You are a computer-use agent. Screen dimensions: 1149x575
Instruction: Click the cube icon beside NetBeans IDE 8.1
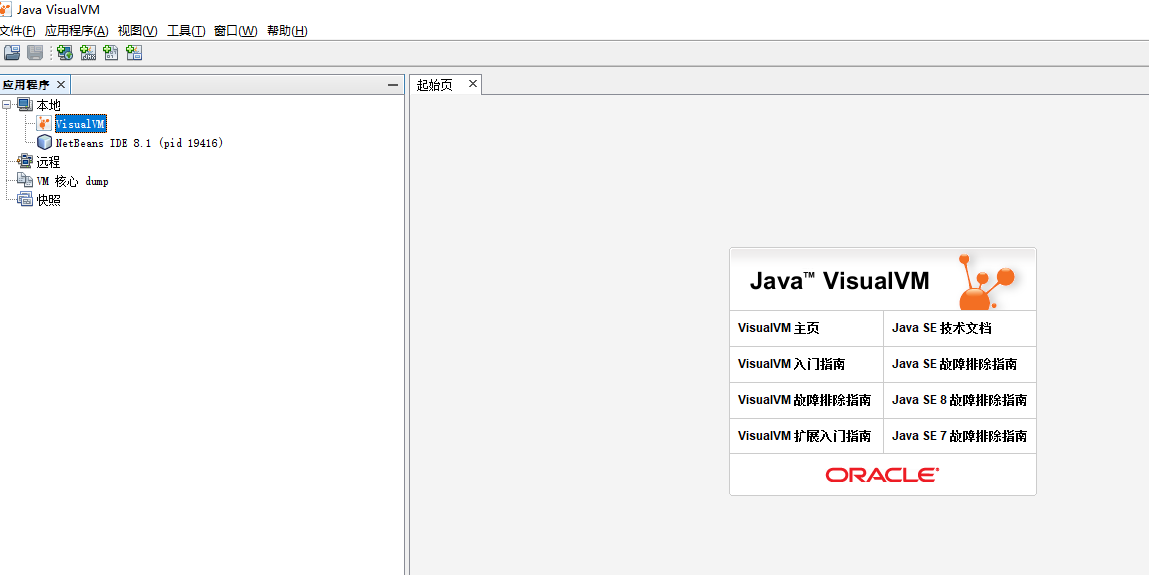pyautogui.click(x=45, y=143)
